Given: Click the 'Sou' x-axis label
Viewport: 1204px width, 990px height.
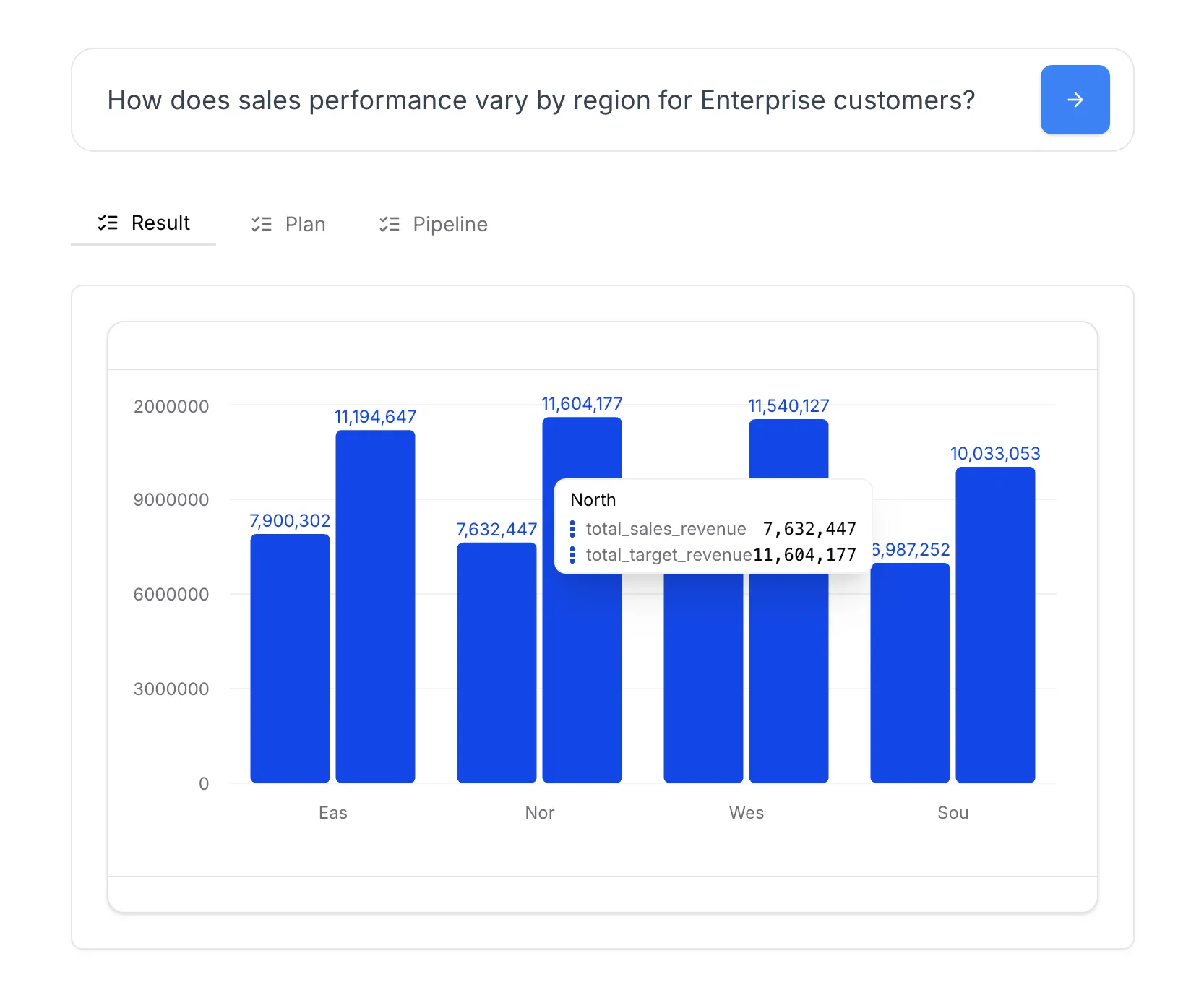Looking at the screenshot, I should 953,813.
